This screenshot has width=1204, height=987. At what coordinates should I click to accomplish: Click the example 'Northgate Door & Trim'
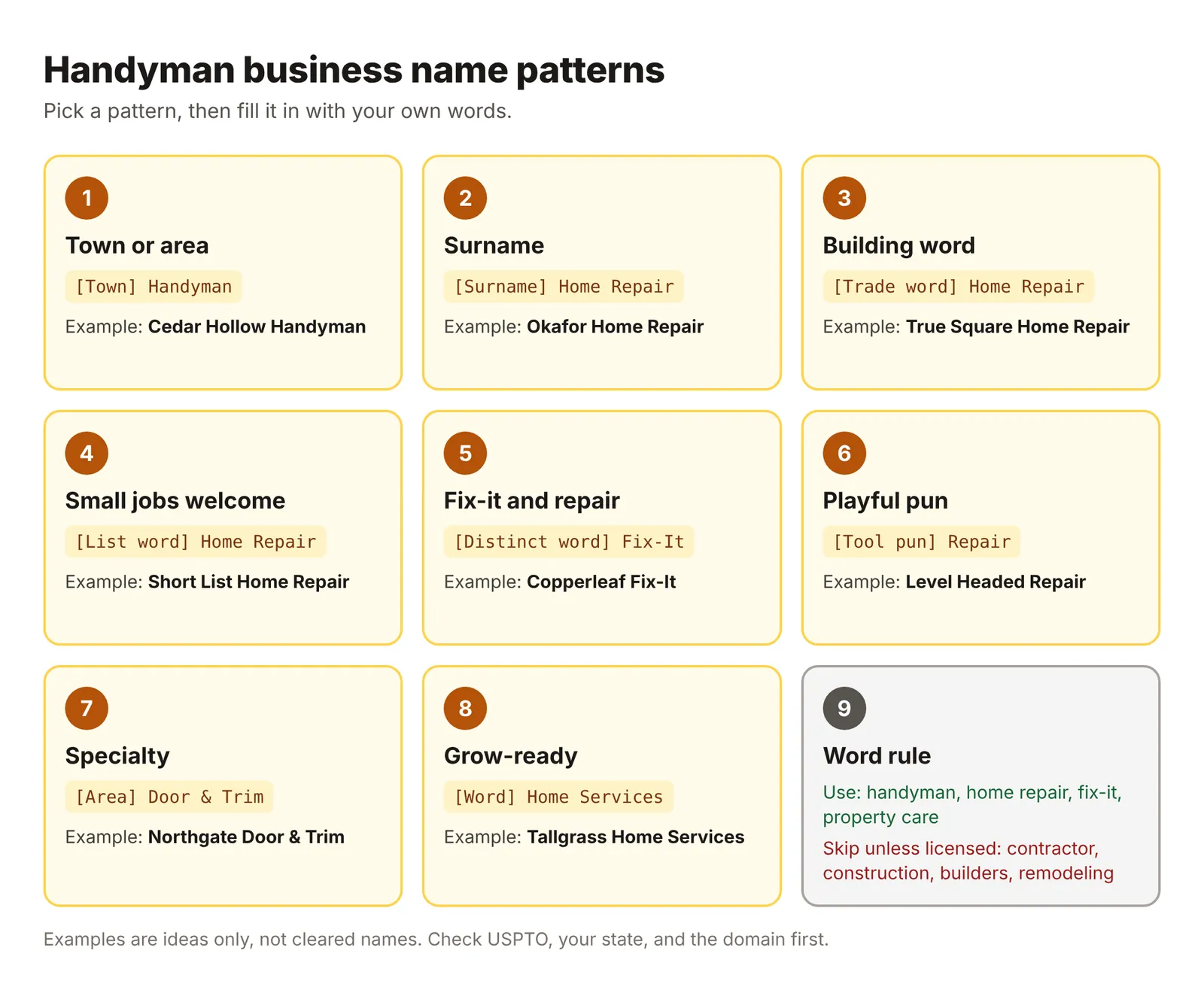246,837
